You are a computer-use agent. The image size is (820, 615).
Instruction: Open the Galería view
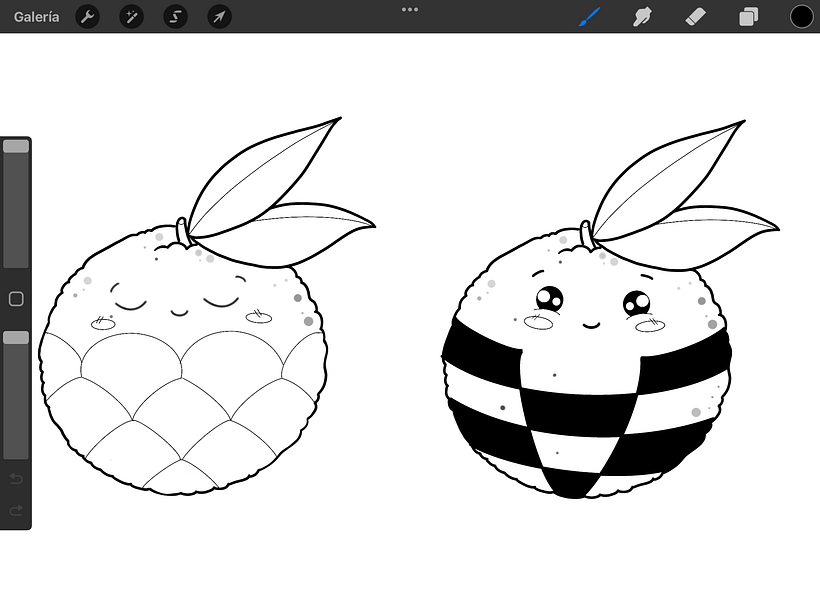(x=36, y=17)
